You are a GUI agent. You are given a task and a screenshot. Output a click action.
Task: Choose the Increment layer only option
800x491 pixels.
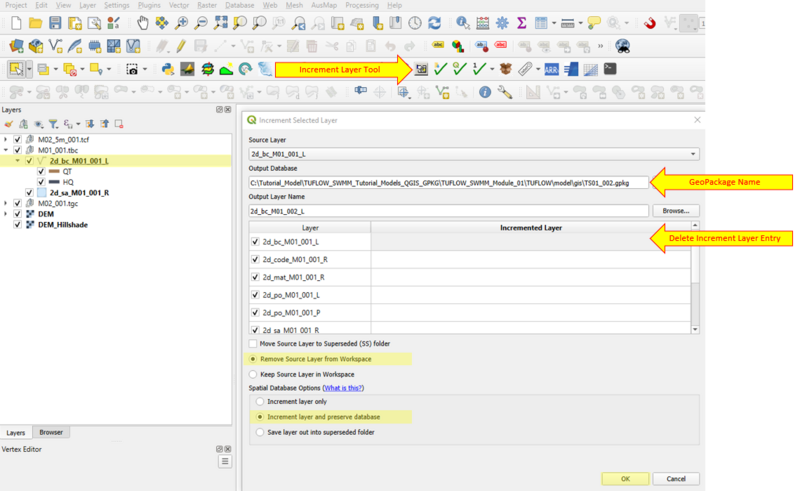point(262,401)
